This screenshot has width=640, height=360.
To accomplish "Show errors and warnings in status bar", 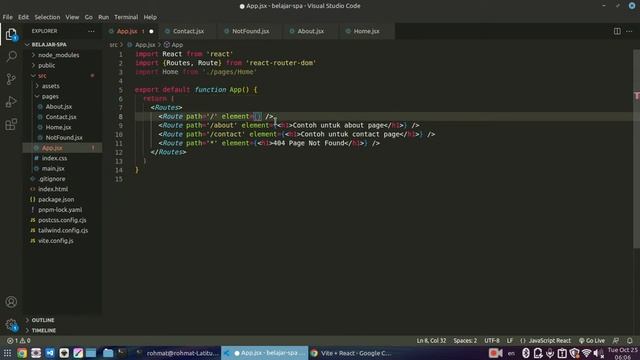I will coord(18,340).
